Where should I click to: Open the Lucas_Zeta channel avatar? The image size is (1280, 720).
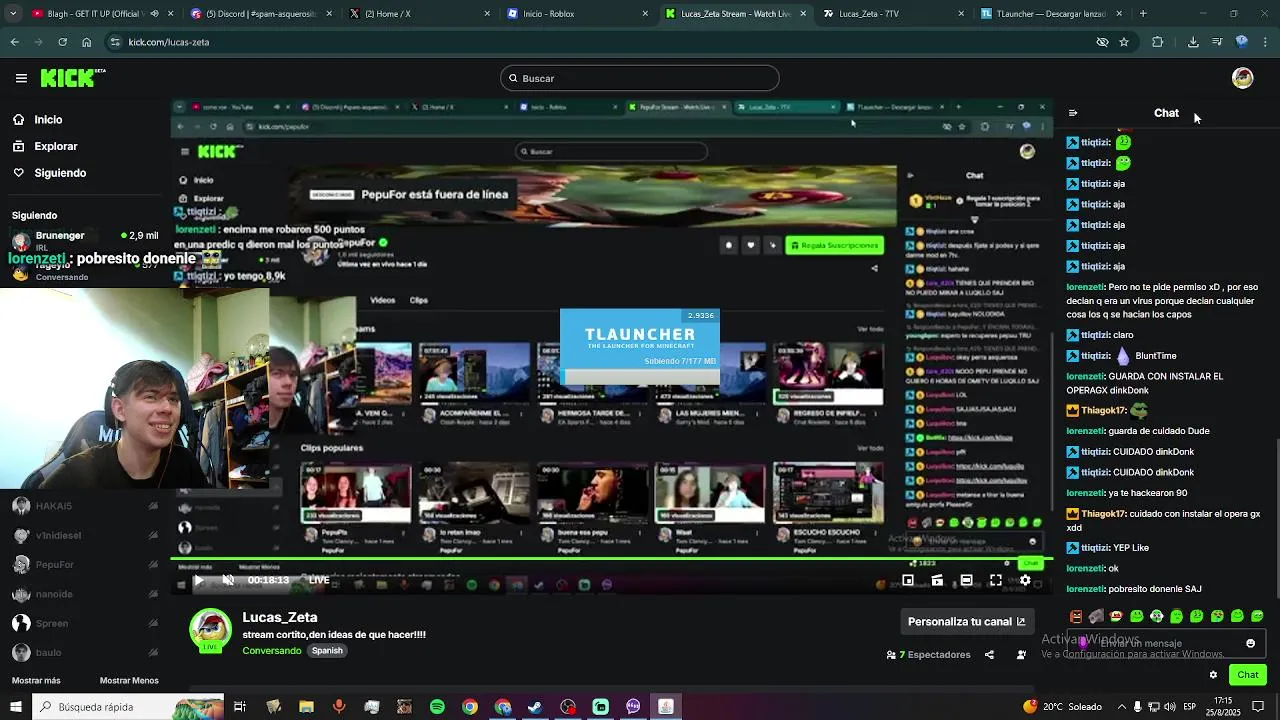[210, 630]
